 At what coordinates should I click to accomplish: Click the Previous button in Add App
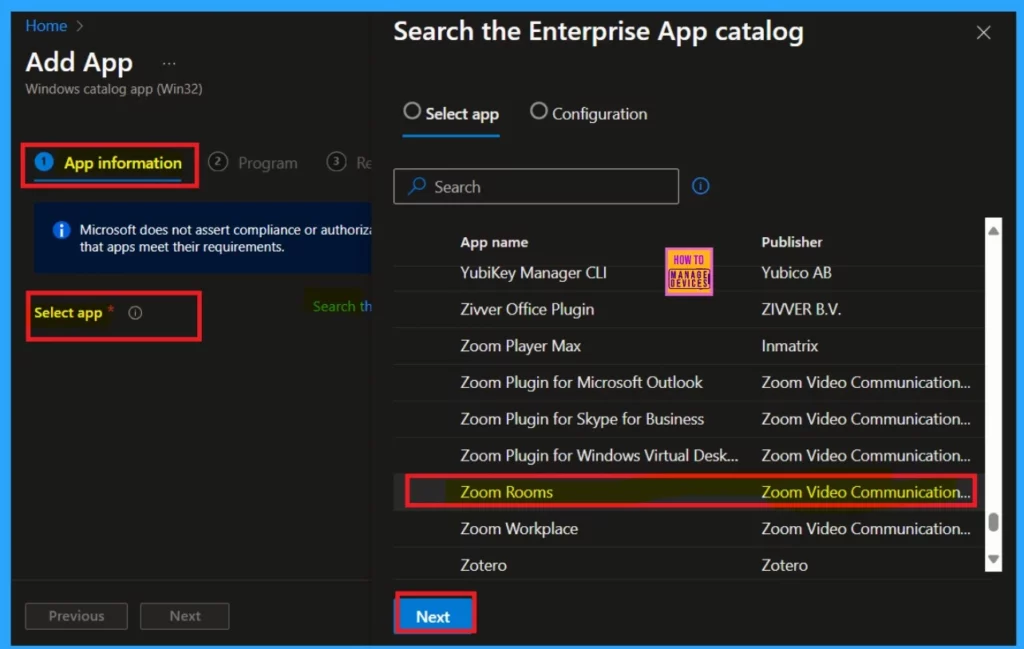pos(76,616)
